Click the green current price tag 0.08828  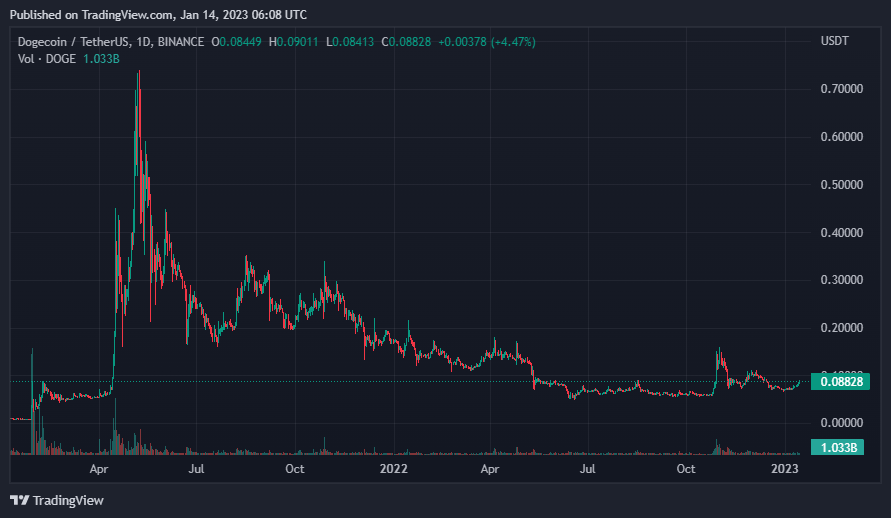tap(840, 382)
